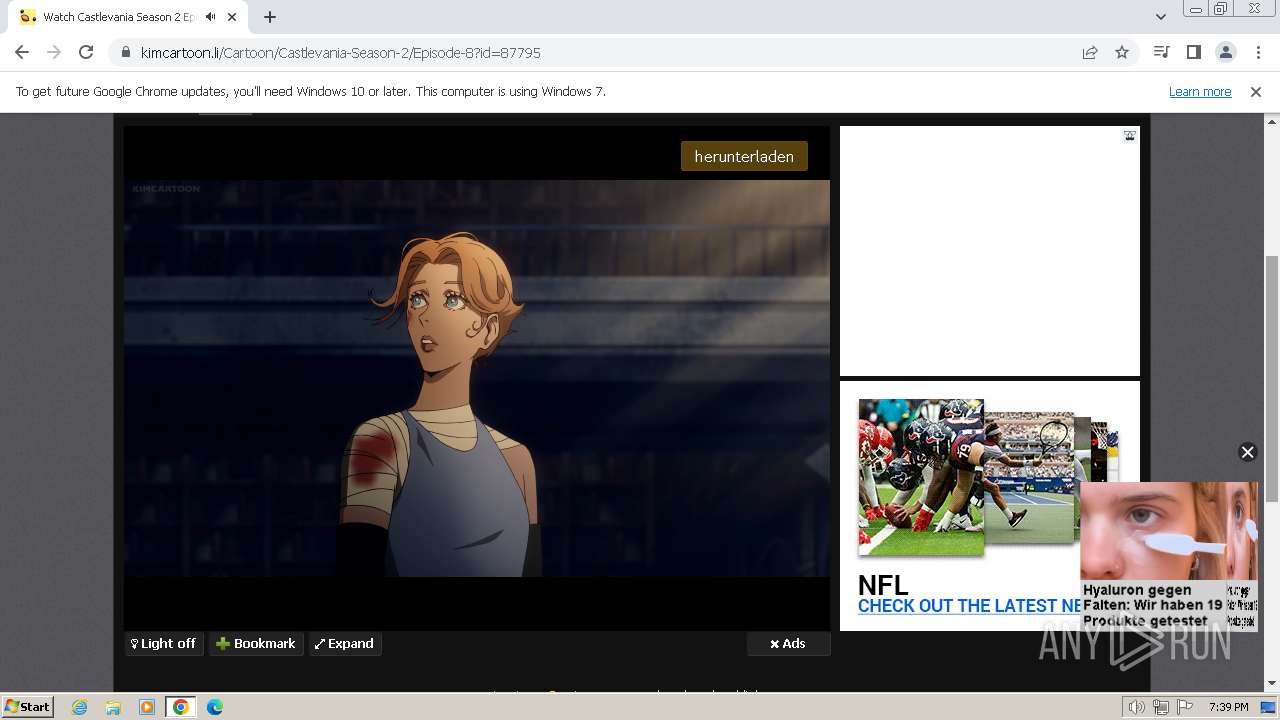Screen dimensions: 1280x720
Task: Open the tab search chevron
Action: [1160, 17]
